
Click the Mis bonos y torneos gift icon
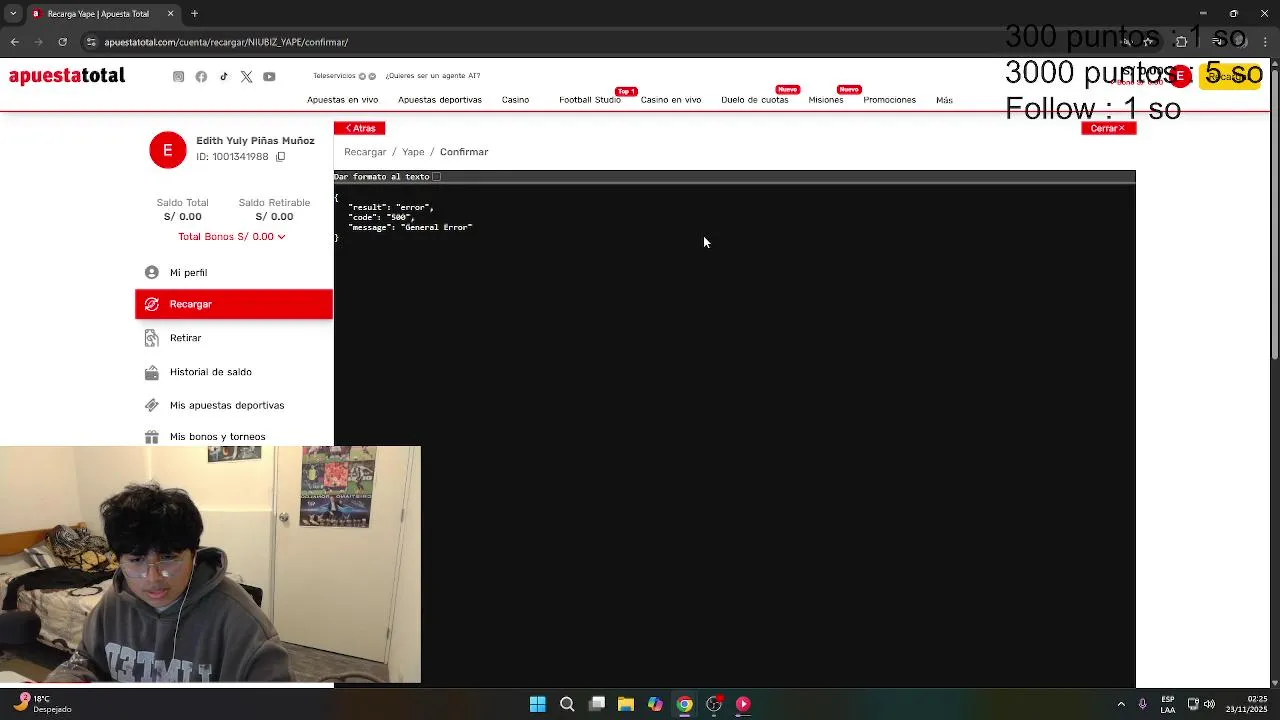[151, 437]
